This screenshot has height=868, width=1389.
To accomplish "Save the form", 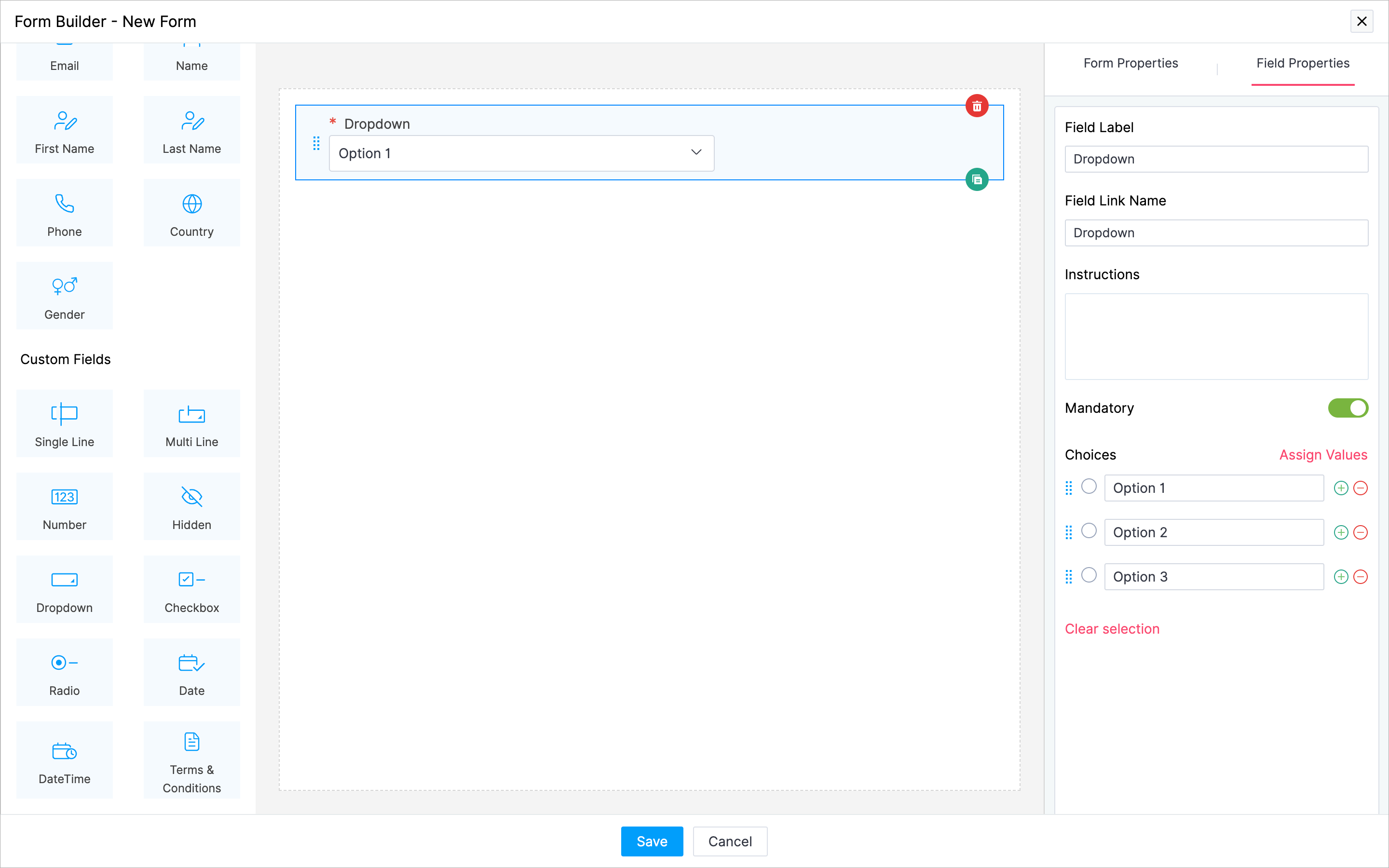I will (x=652, y=841).
